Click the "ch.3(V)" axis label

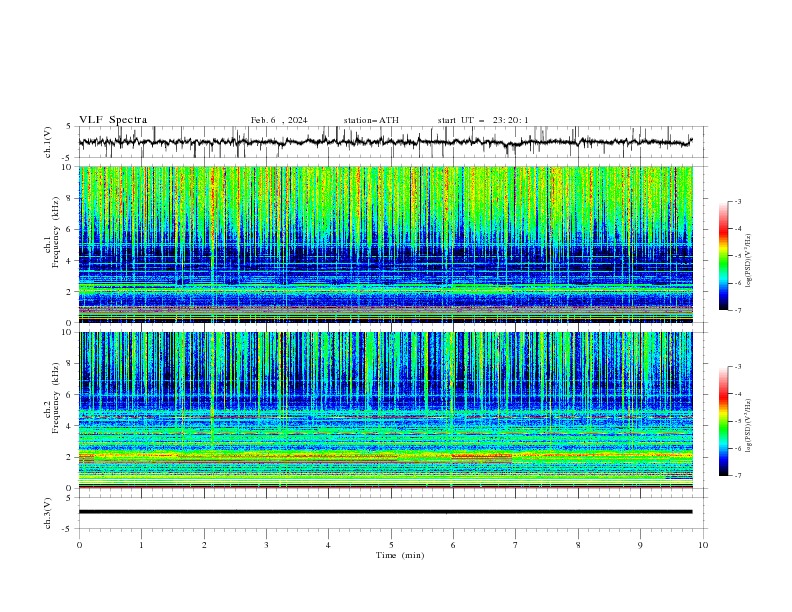tap(48, 513)
